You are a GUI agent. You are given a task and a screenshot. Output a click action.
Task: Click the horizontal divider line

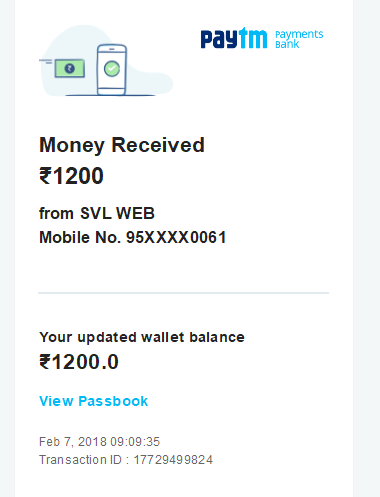[x=183, y=293]
